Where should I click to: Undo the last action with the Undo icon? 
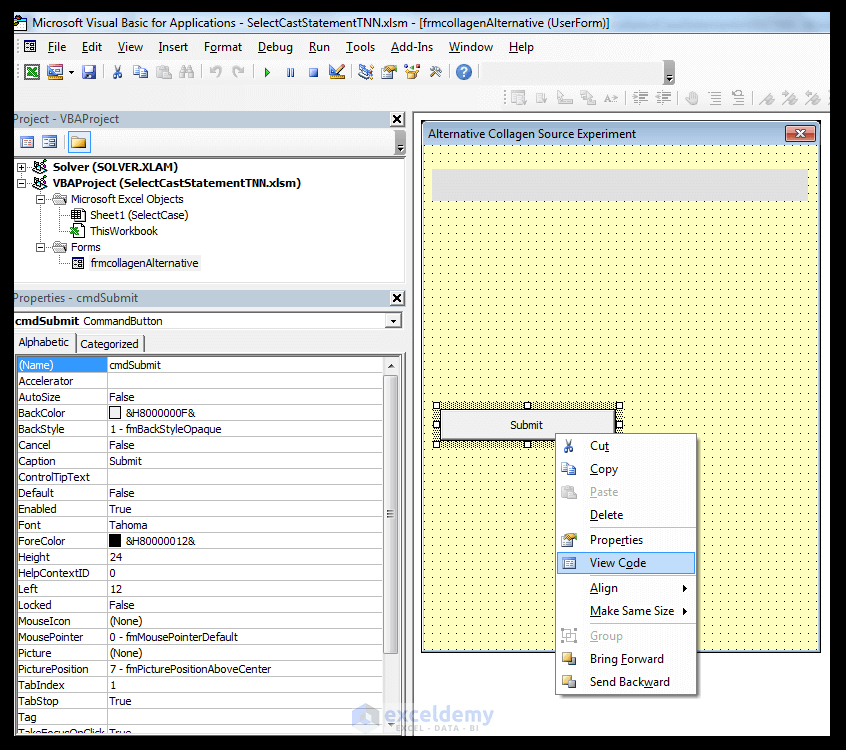pos(218,72)
